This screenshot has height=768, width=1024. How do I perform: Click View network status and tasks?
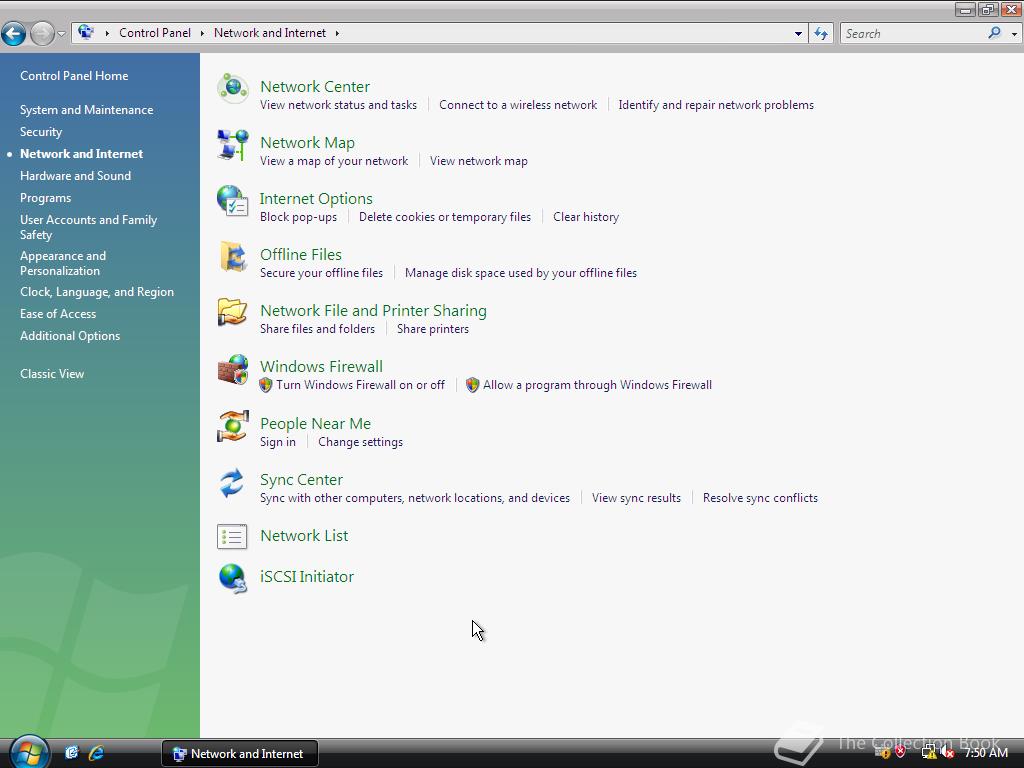tap(338, 105)
